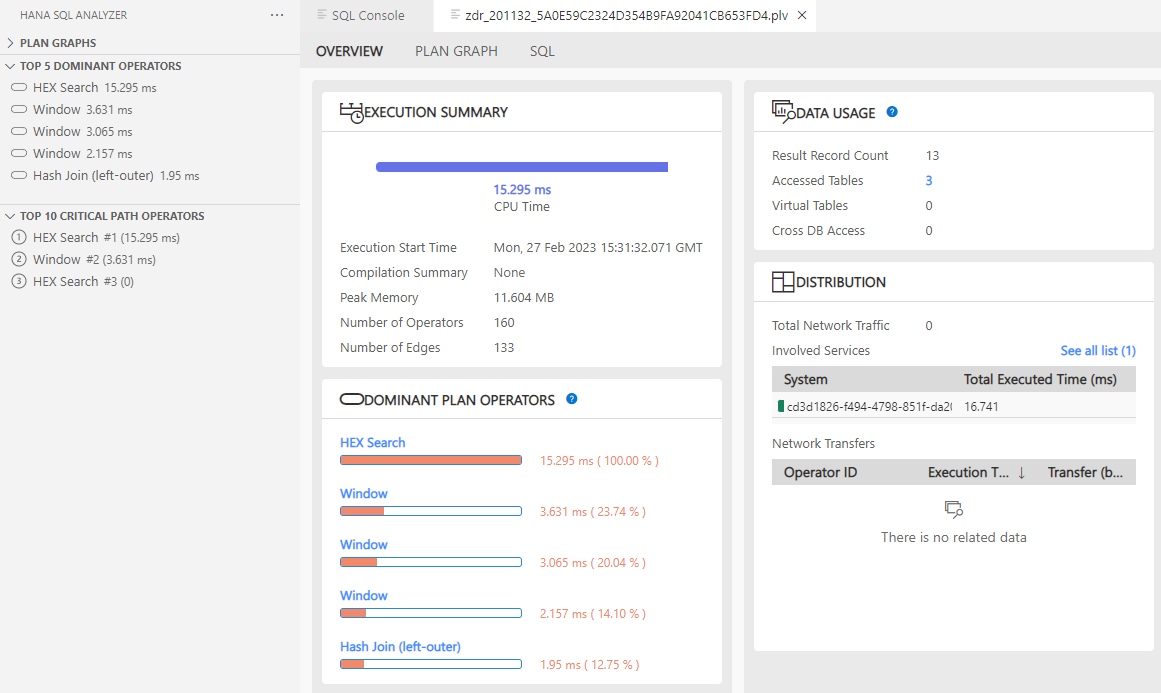Click the Execution Summary clock icon
The width and height of the screenshot is (1161, 693).
point(351,110)
